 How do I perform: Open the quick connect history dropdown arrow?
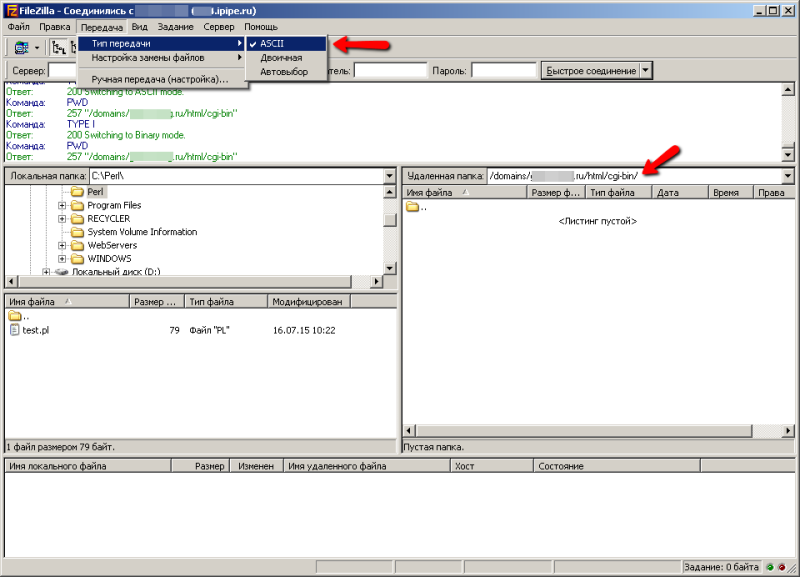coord(646,71)
